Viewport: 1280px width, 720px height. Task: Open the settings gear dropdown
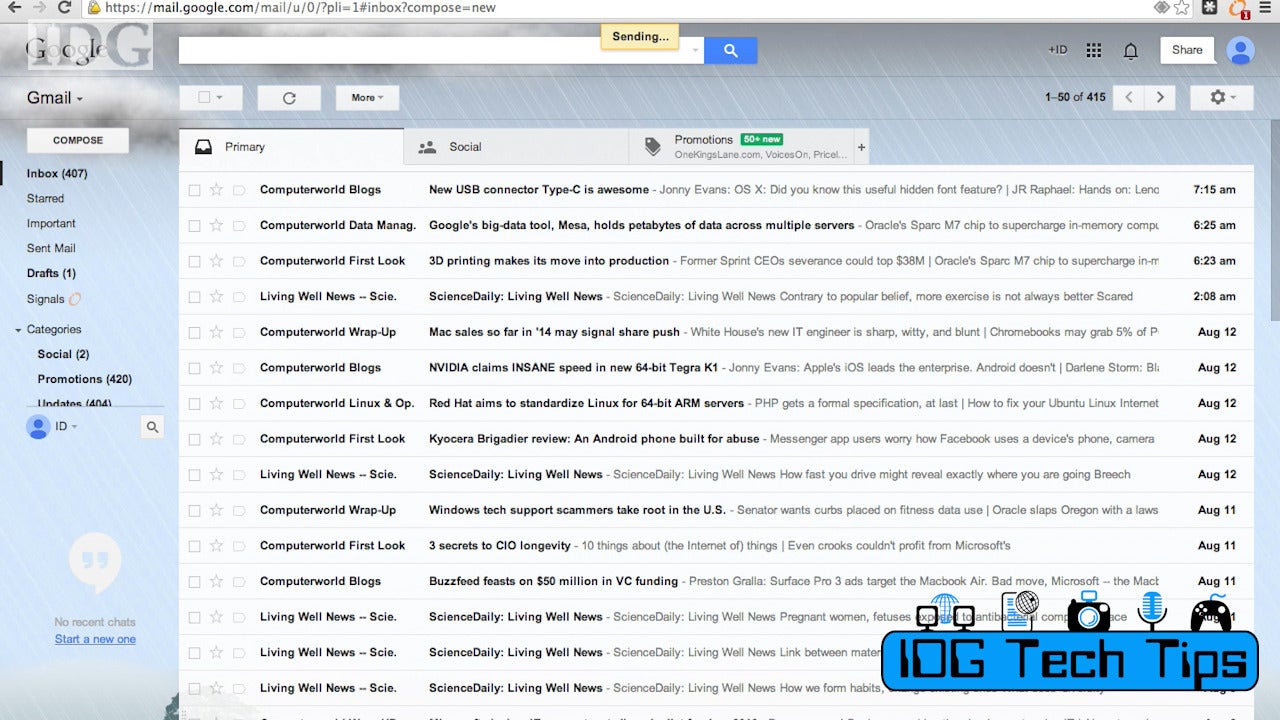point(1222,97)
